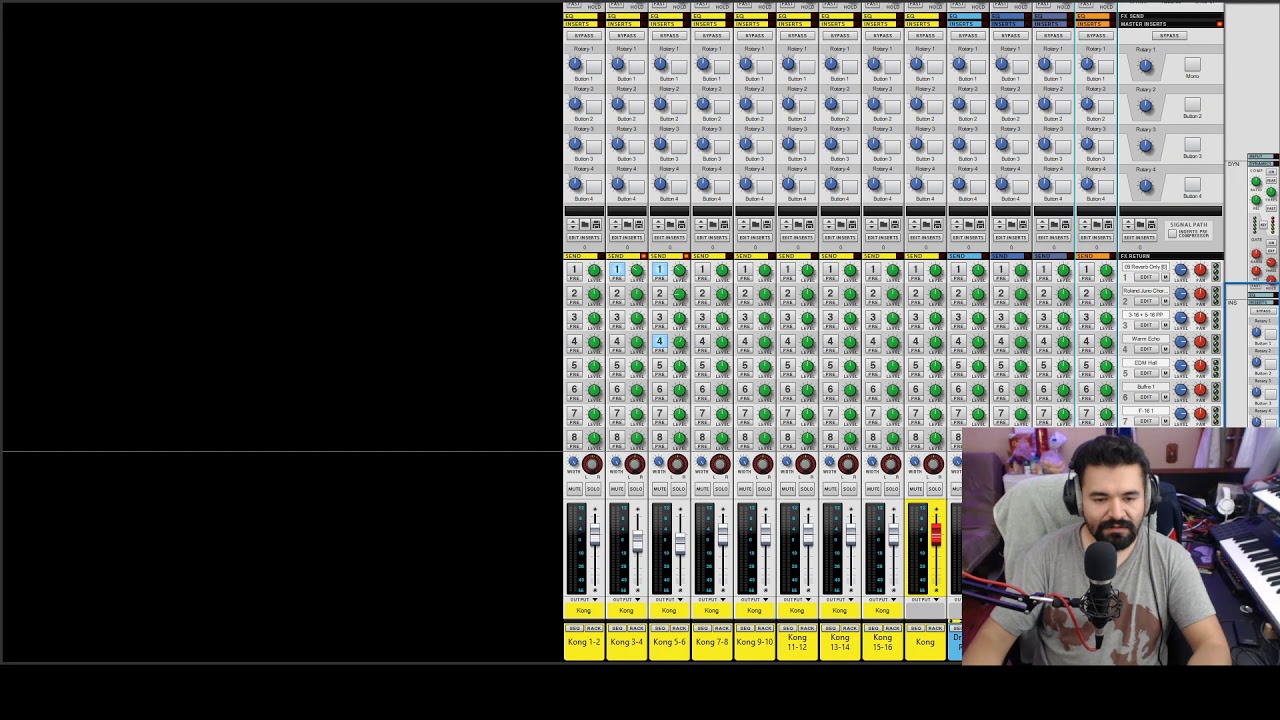Toggle Send 4 on Kong 5-6 channel
The width and height of the screenshot is (1280, 720).
pos(659,342)
